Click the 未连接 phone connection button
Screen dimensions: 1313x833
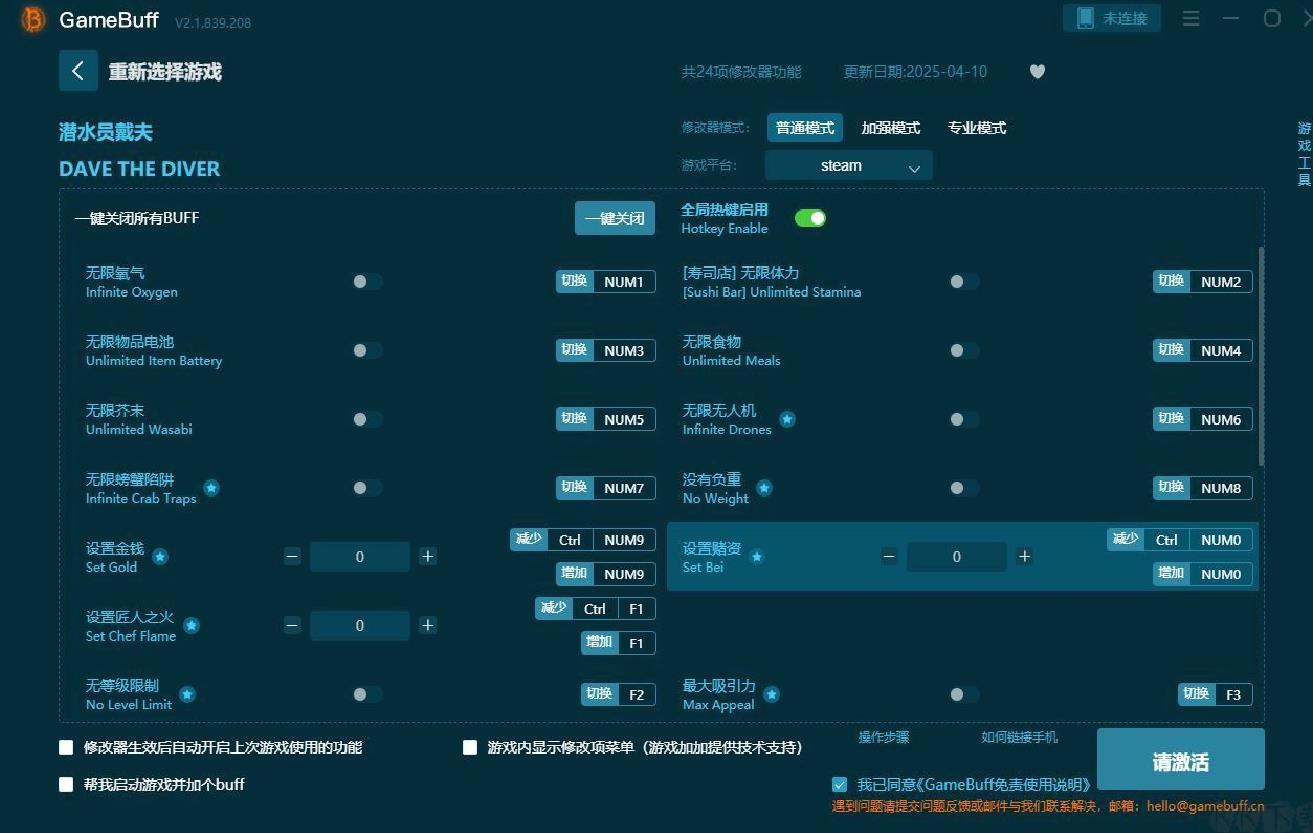1112,18
